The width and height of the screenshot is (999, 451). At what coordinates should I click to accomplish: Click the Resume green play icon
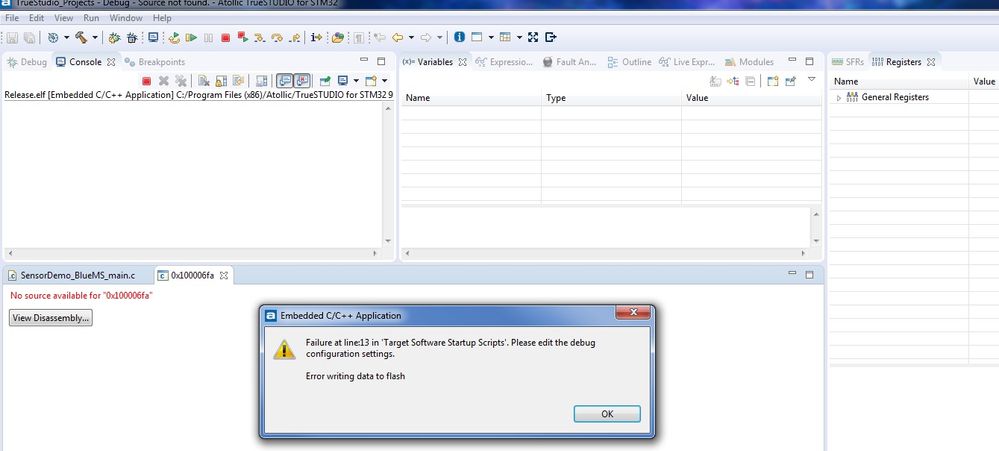pos(191,38)
